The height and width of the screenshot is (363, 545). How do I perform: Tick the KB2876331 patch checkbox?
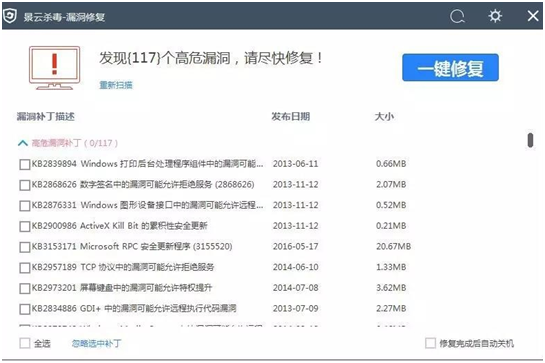25,206
